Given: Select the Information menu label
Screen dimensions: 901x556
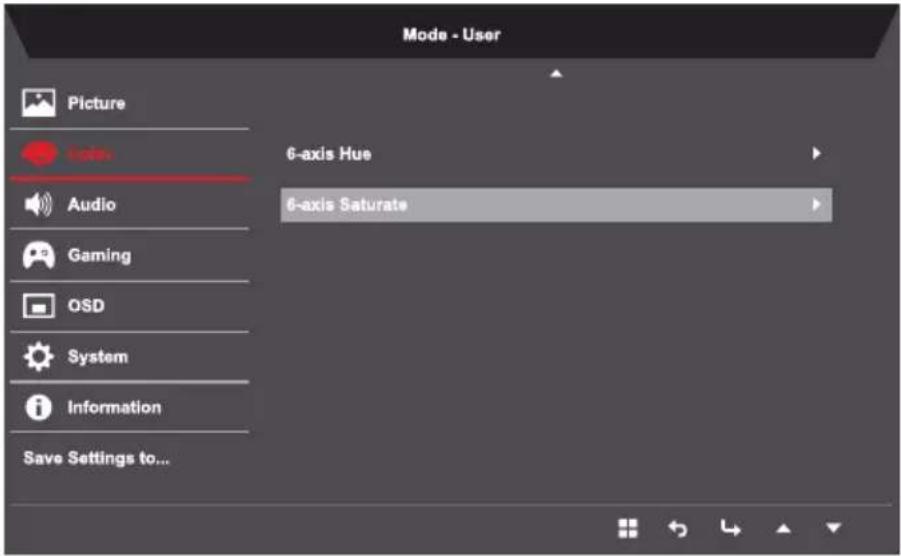Looking at the screenshot, I should [114, 407].
